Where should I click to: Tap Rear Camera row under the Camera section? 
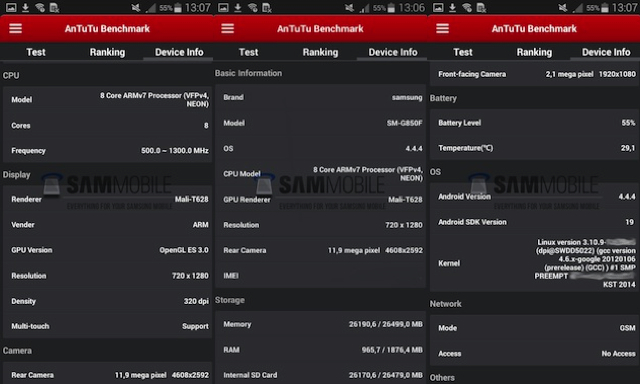(108, 375)
